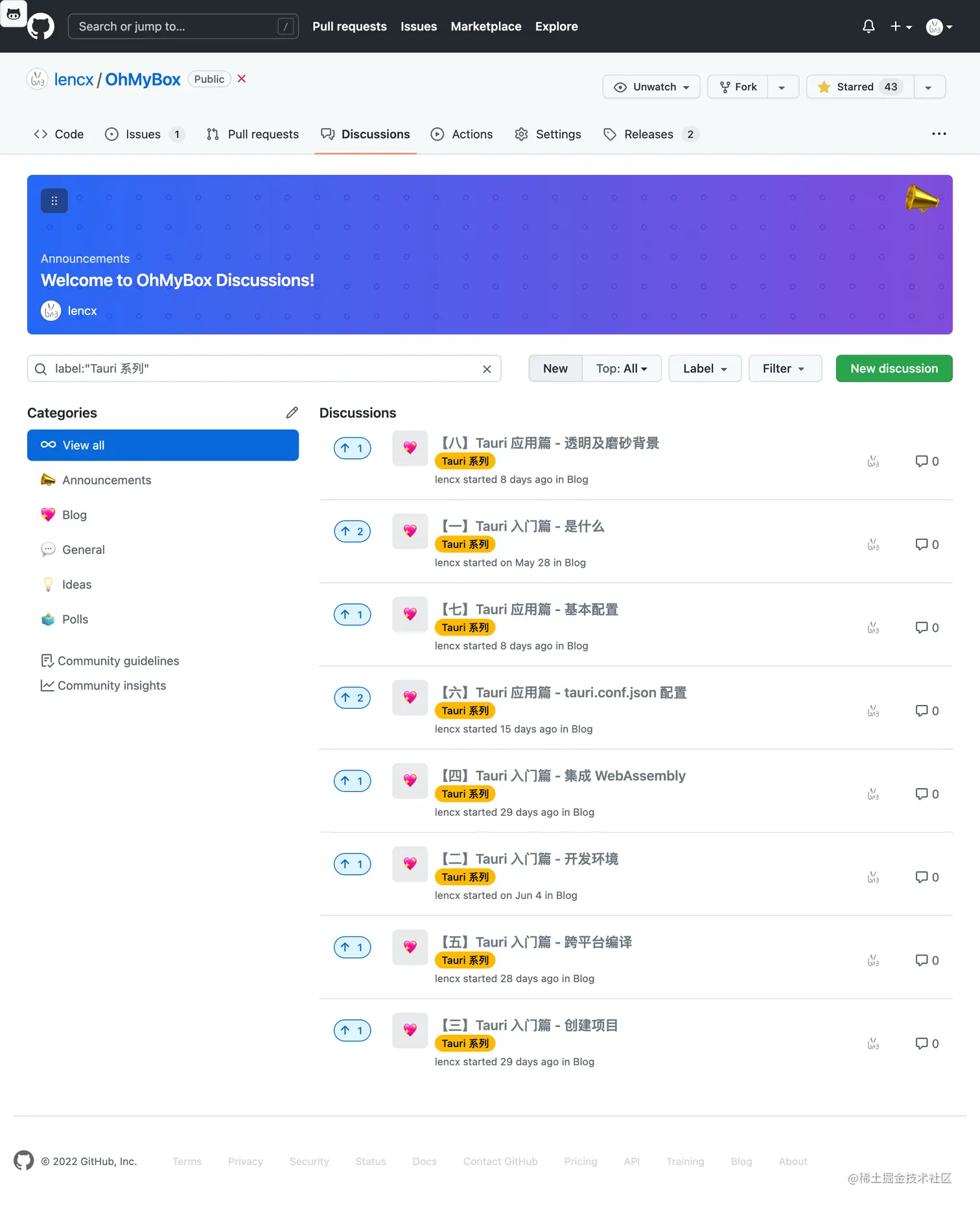
Task: Upvote 【七】 Tauri 应用篇 - 基本配置
Action: [353, 614]
